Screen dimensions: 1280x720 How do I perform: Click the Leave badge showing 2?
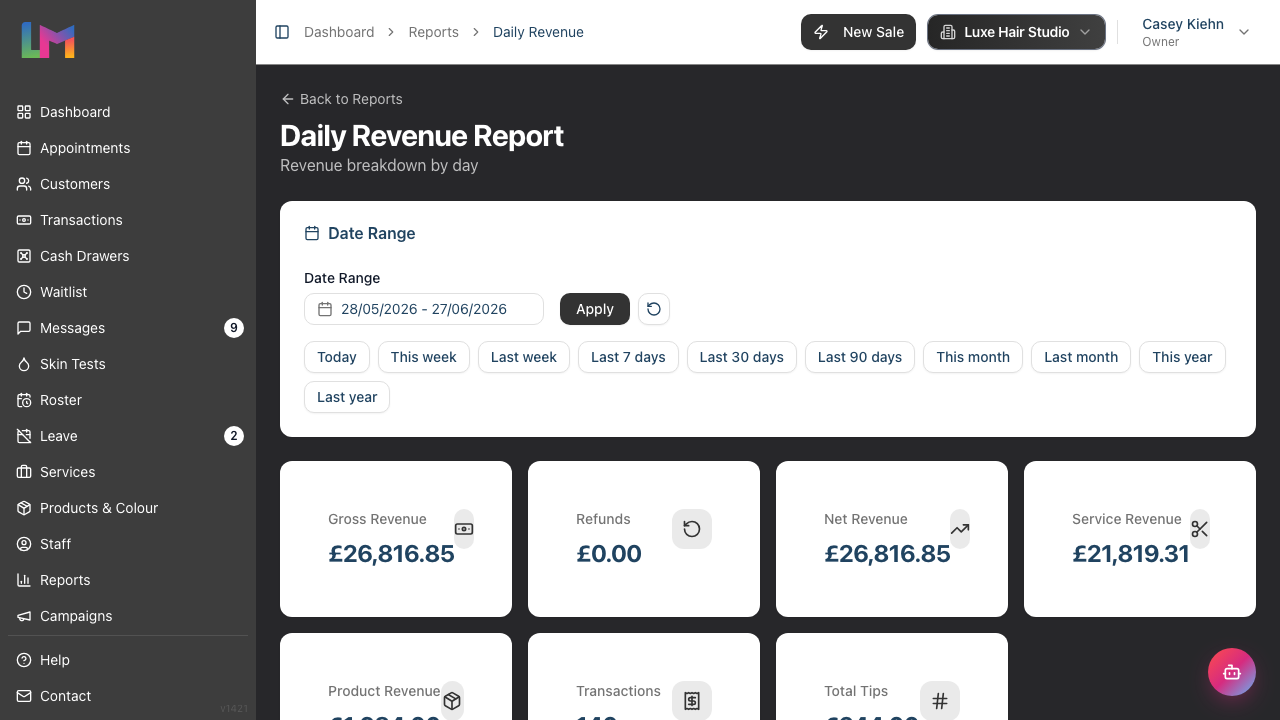pos(234,436)
